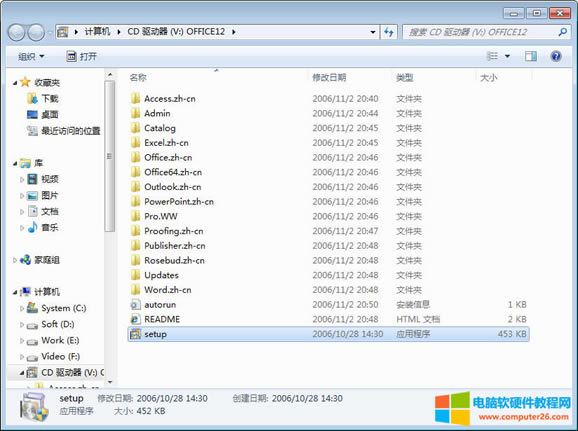Change view layout icon
Image resolution: width=578 pixels, height=431 pixels.
[492, 56]
